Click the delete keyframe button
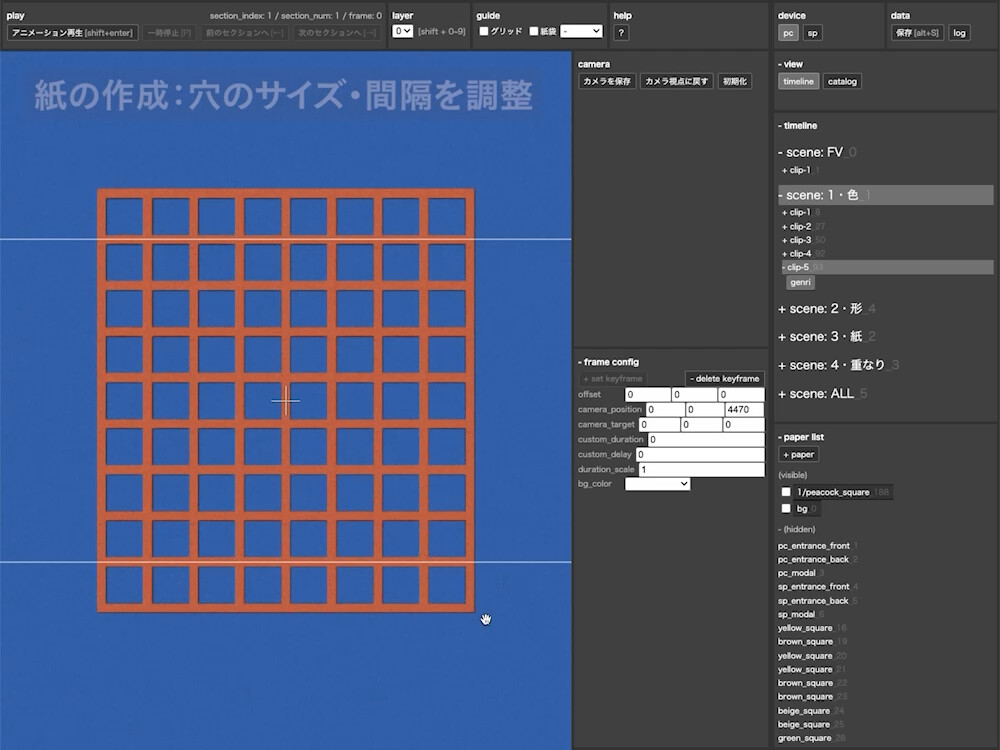Screen dimensions: 1000x750 click(725, 379)
